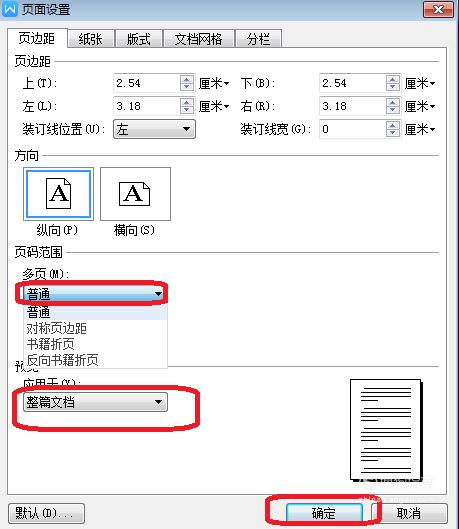Open the 装订线位置 gutter position dropdown
Viewport: 459px width, 529px height.
click(154, 129)
